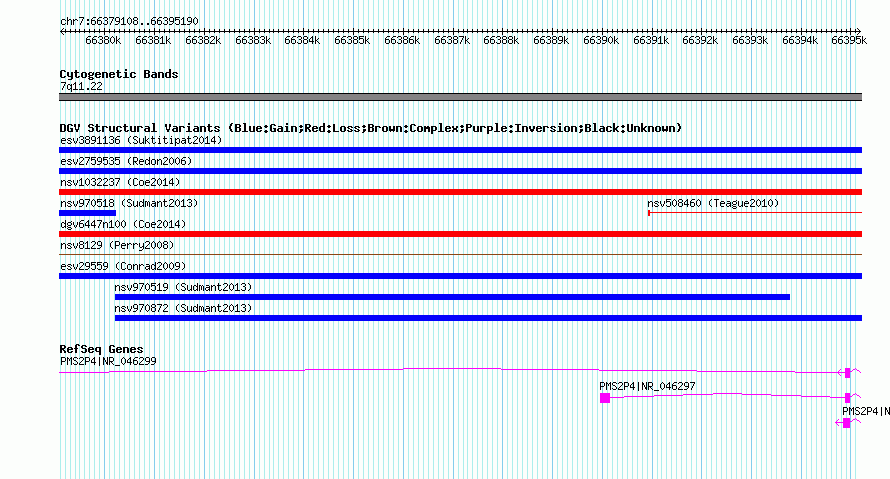Click the DGV Structural Variants track title

(371, 128)
